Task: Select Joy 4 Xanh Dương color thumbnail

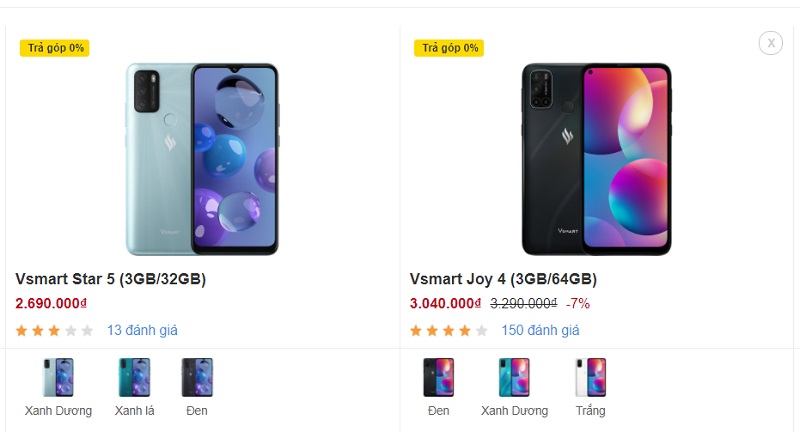Action: point(514,377)
